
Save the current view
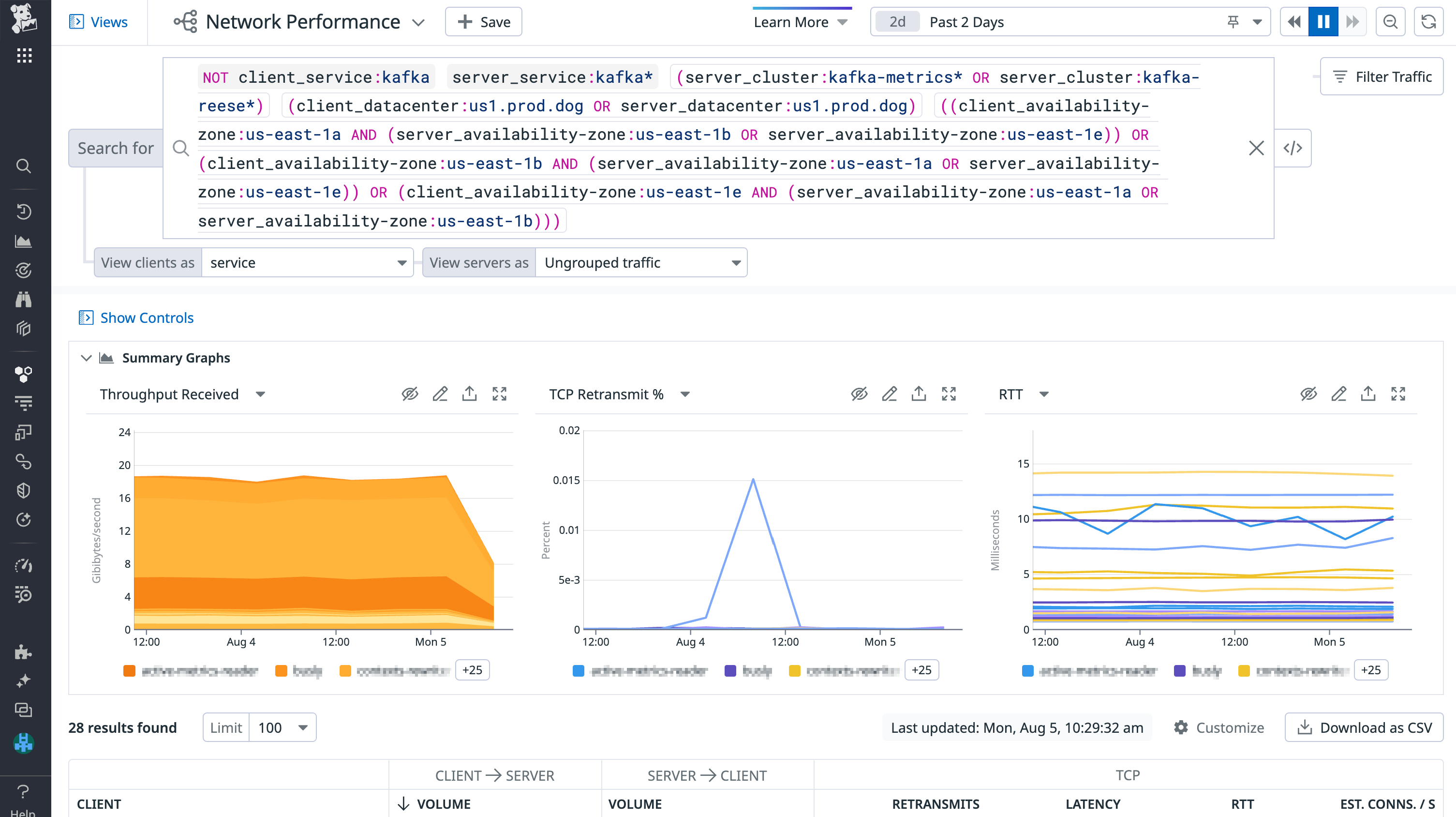pos(483,21)
